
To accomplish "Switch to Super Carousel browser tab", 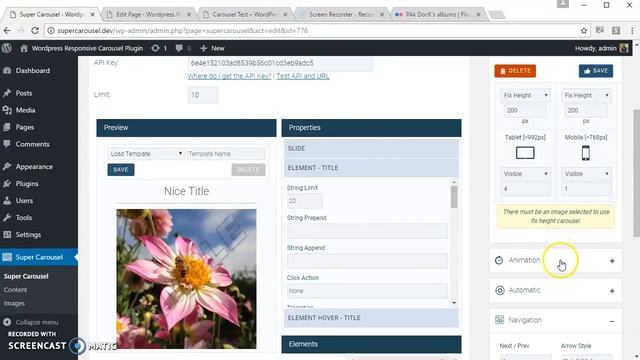I will (x=52, y=14).
